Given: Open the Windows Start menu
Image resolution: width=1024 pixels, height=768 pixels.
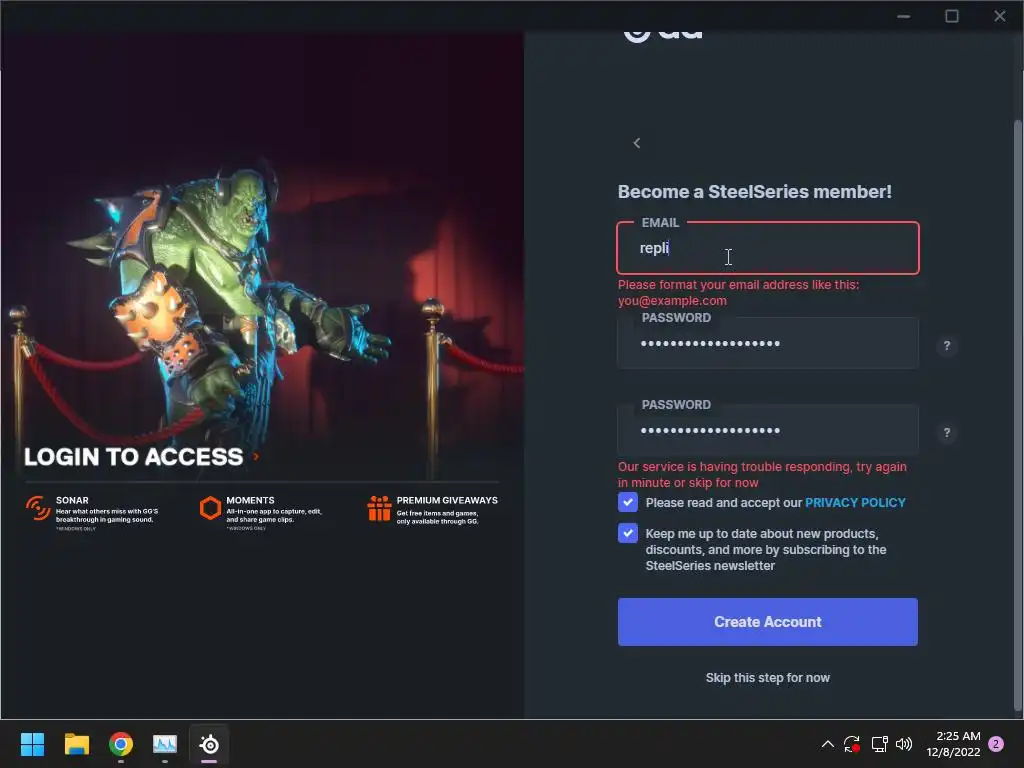Looking at the screenshot, I should (32, 744).
